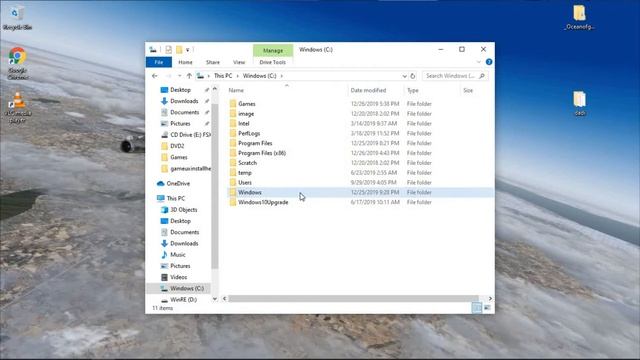Viewport: 640px width, 360px height.
Task: Open DVD2 in the navigation pane
Action: (x=177, y=146)
